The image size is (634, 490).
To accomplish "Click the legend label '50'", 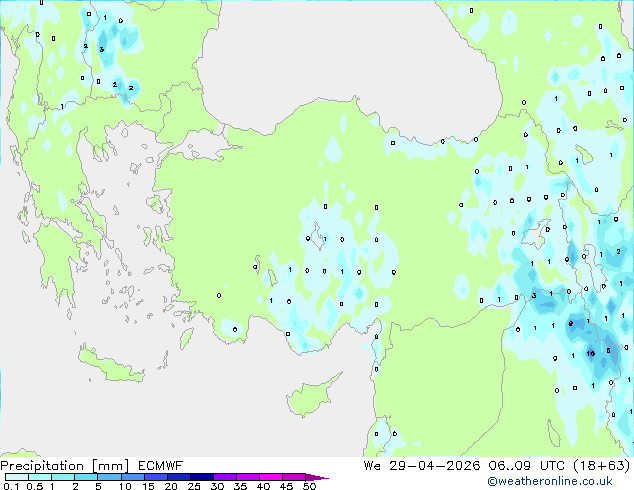I will tap(309, 486).
